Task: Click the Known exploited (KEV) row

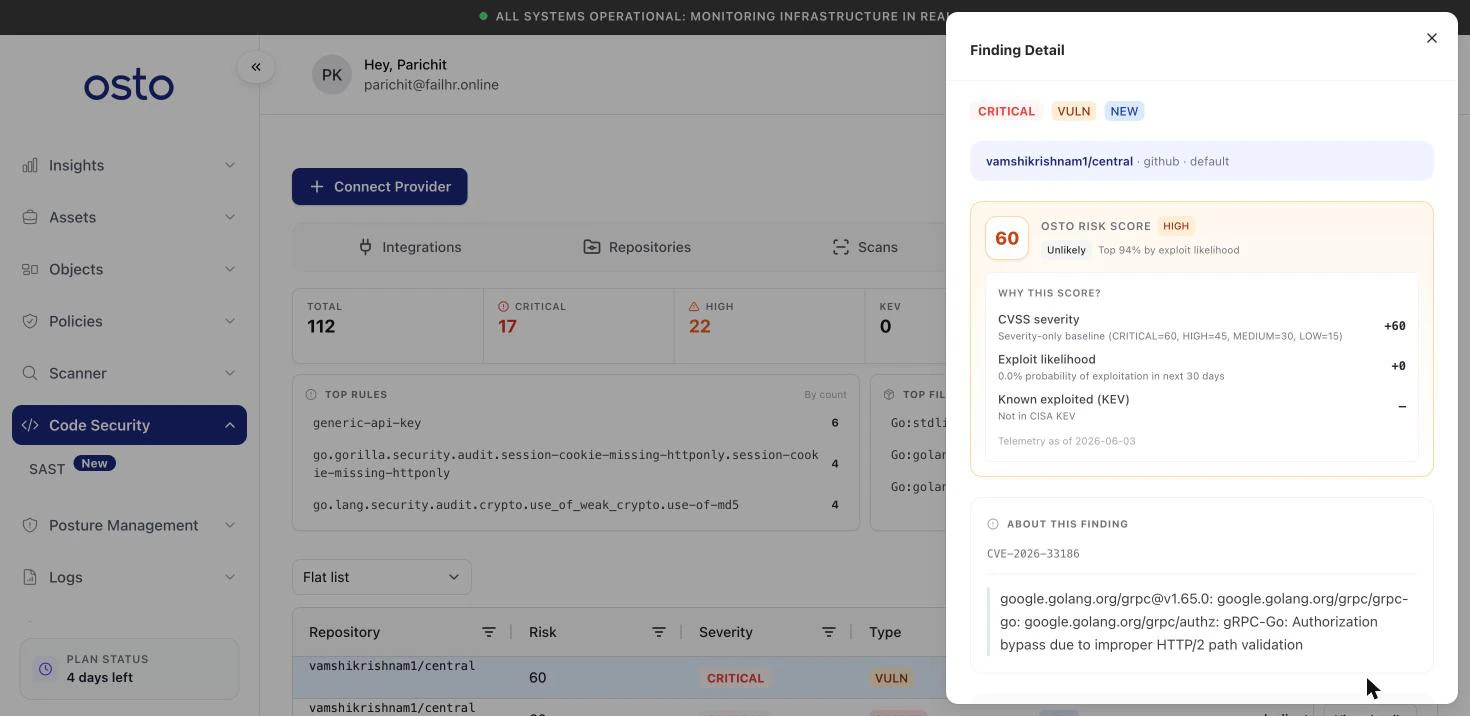Action: click(1202, 407)
